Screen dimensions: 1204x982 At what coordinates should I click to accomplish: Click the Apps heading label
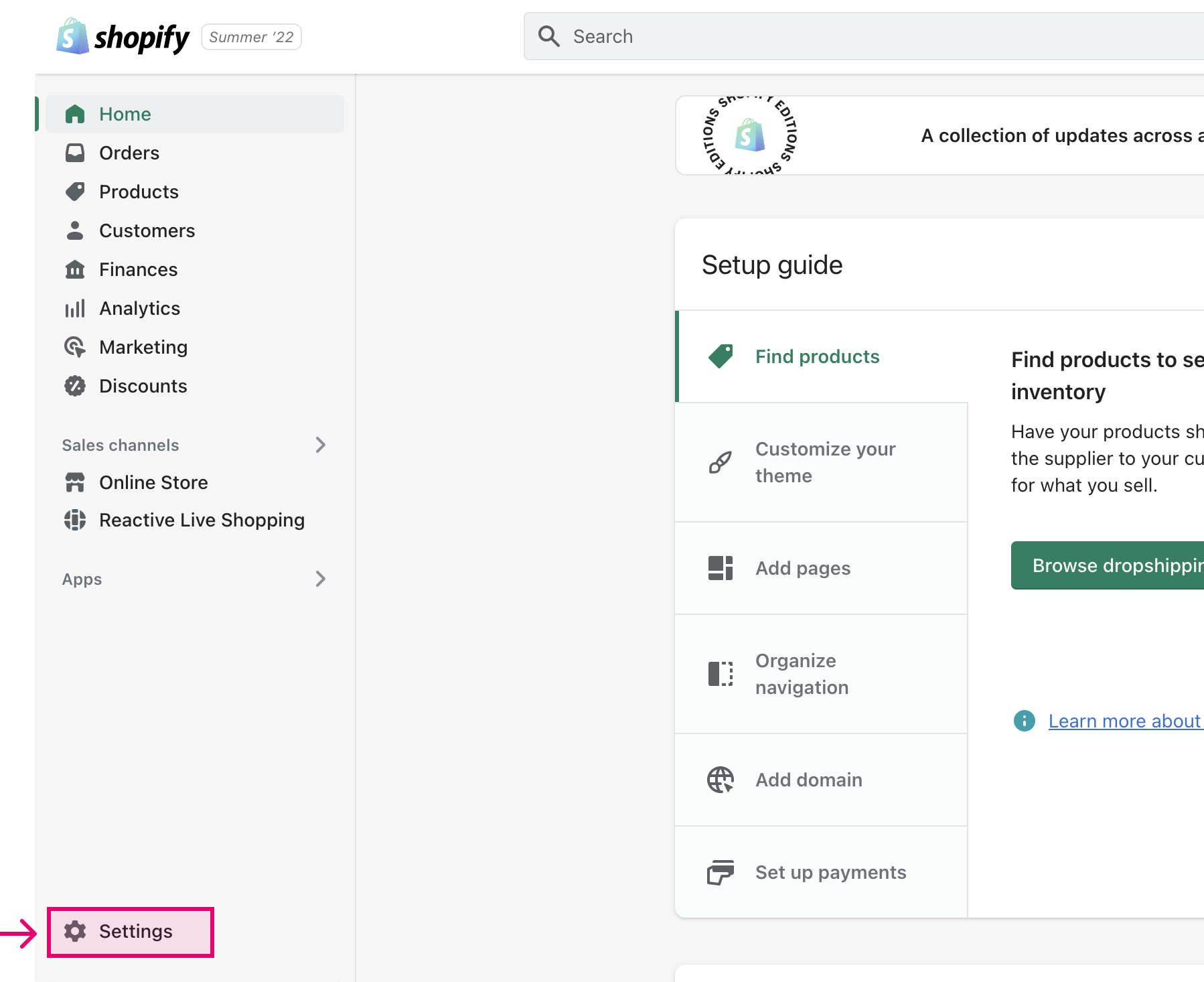[x=82, y=579]
